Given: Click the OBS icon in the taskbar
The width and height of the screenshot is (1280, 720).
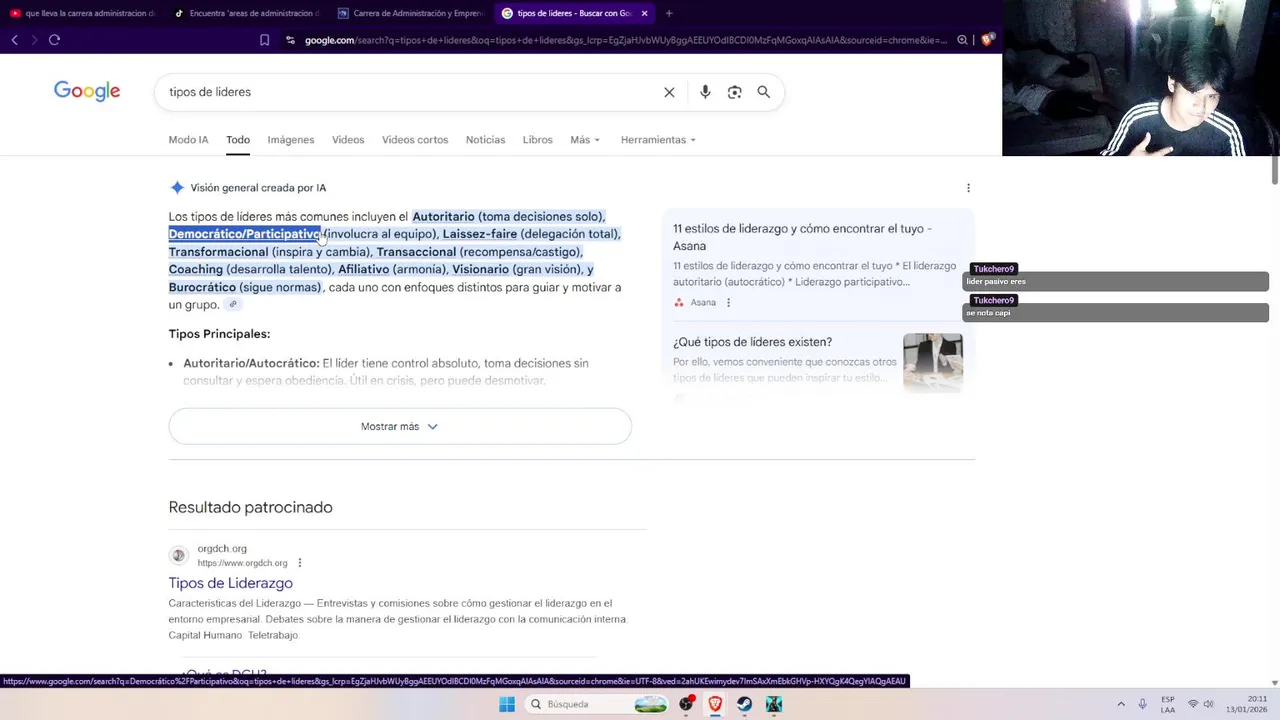Looking at the screenshot, I should click(x=686, y=704).
